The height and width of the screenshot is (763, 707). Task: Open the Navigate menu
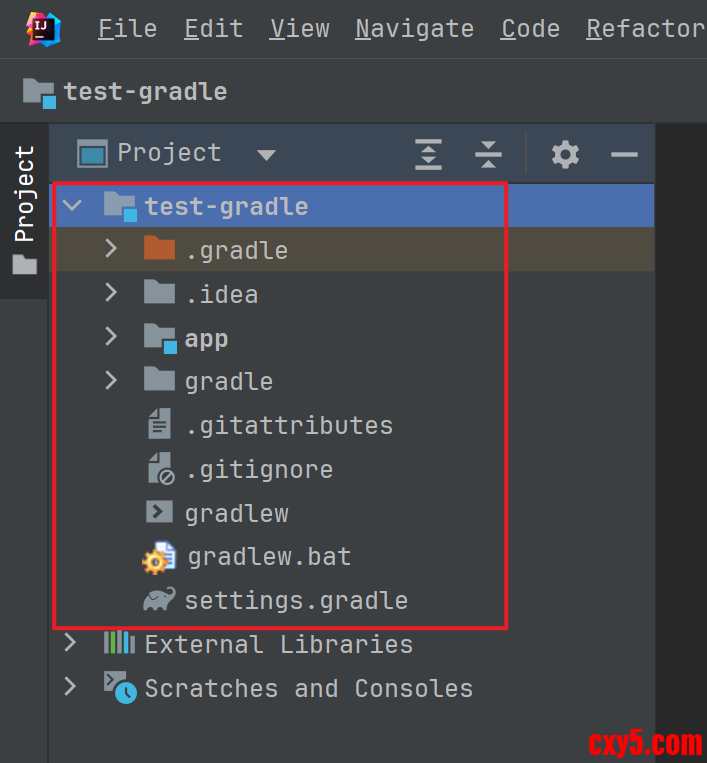(414, 29)
